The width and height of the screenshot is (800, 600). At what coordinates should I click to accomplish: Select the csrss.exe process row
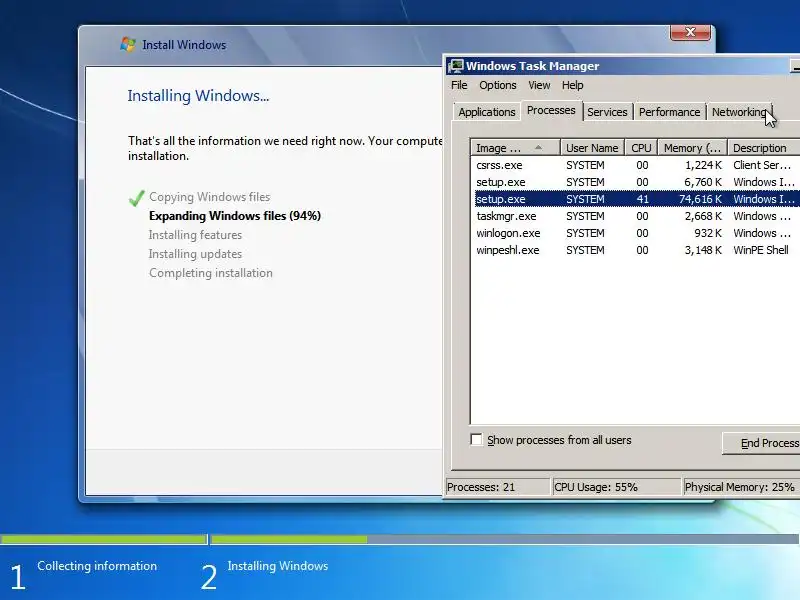tap(635, 165)
